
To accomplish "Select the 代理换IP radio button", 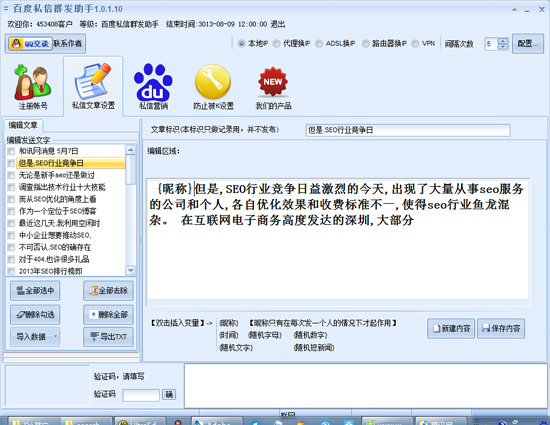I will click(276, 43).
